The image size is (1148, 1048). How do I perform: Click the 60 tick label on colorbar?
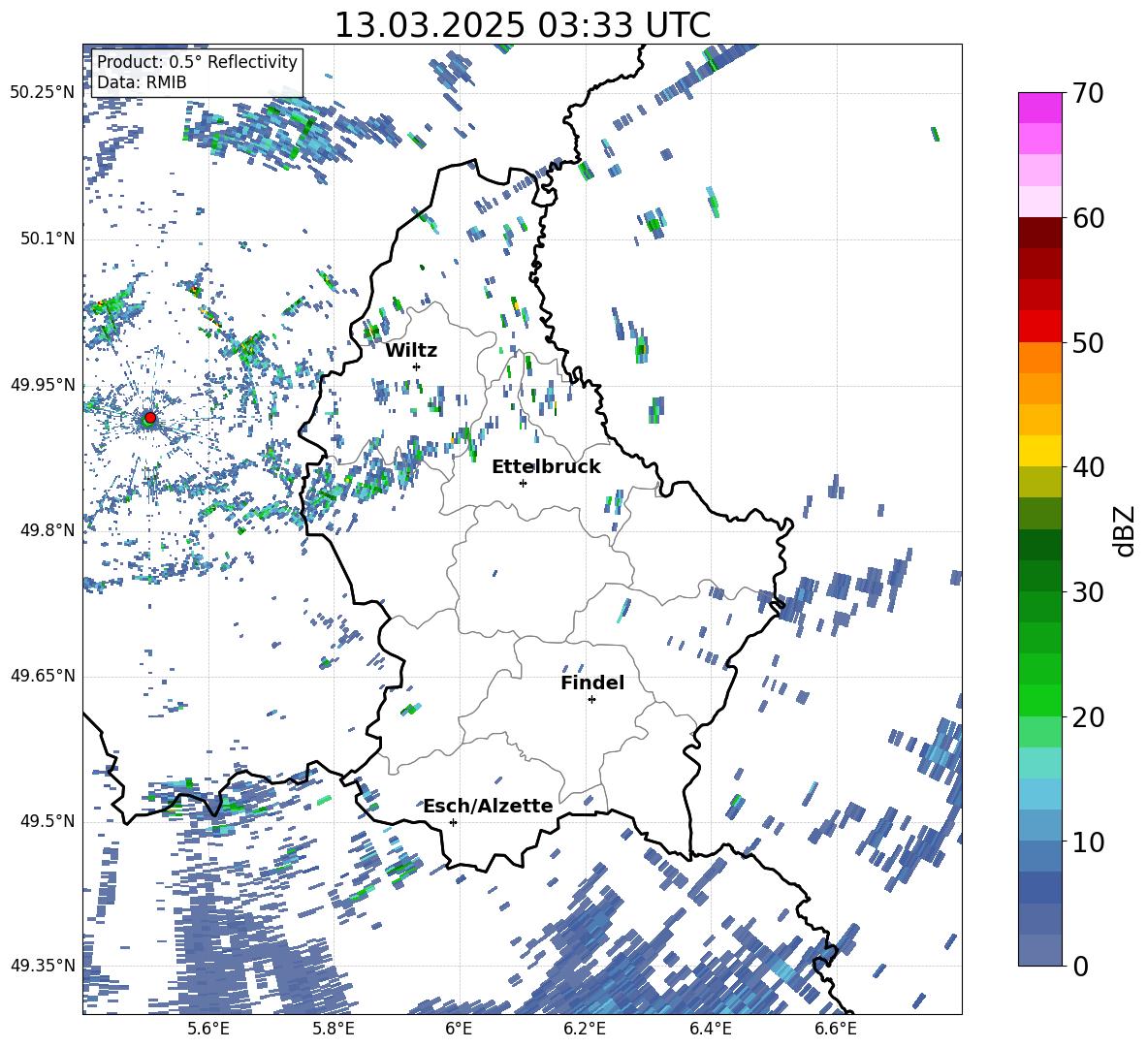(x=1088, y=218)
